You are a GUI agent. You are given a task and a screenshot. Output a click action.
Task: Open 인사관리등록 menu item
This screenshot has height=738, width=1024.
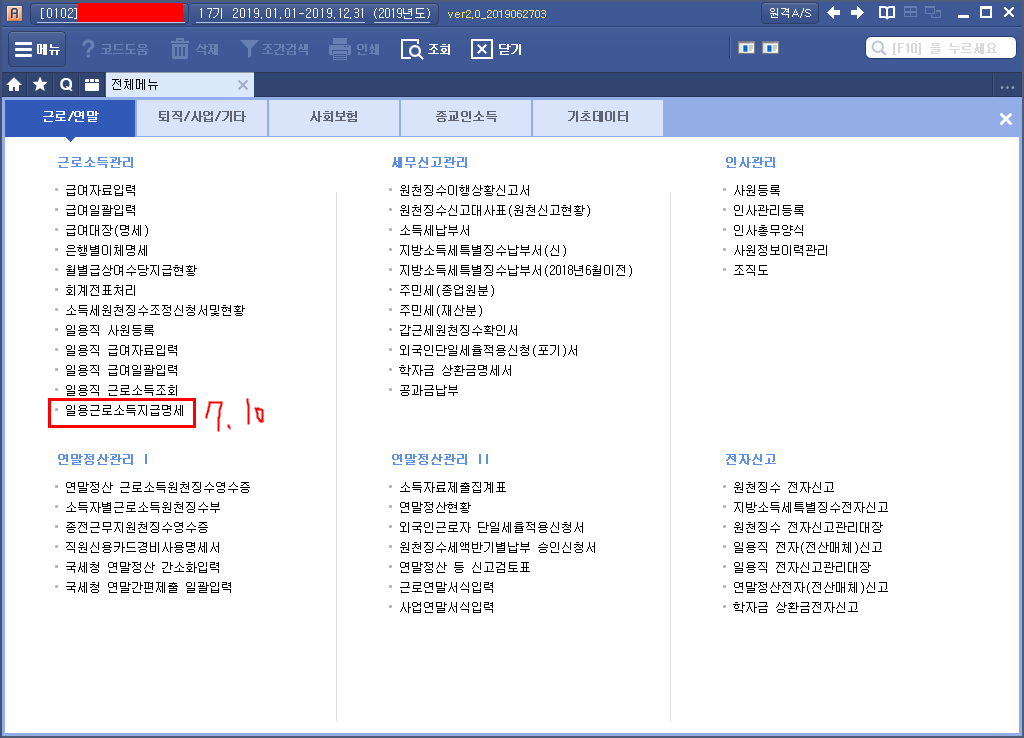point(769,210)
